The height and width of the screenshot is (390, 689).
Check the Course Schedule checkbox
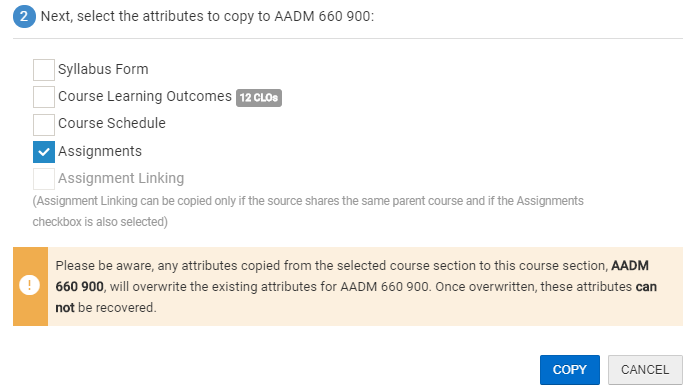[x=44, y=125]
